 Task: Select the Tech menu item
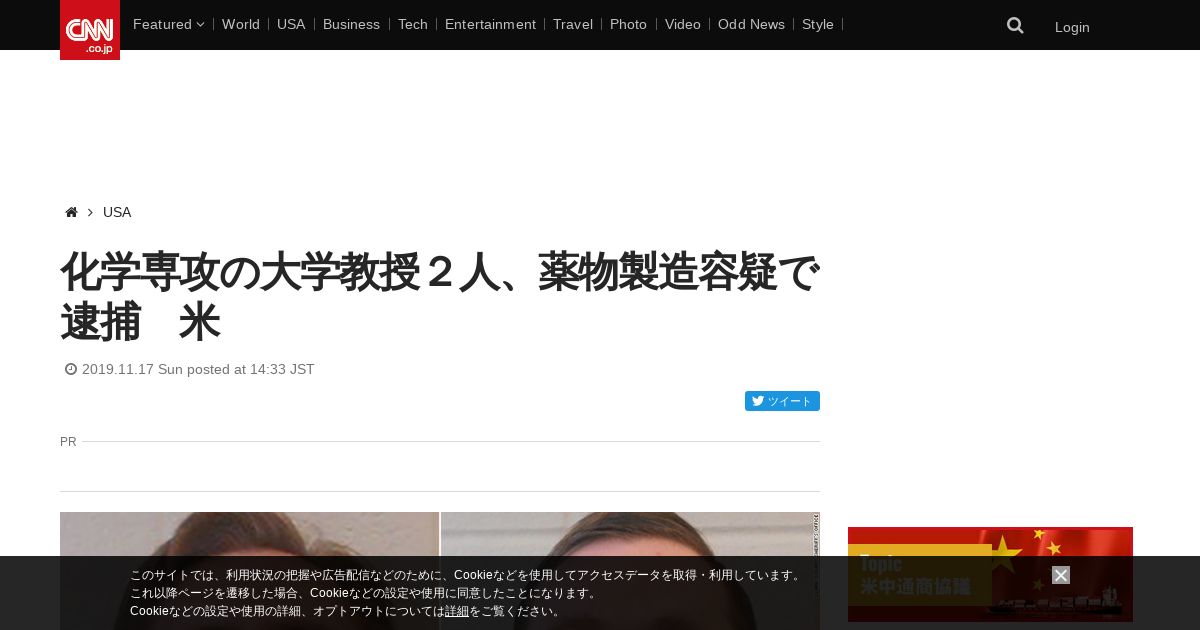[x=413, y=24]
